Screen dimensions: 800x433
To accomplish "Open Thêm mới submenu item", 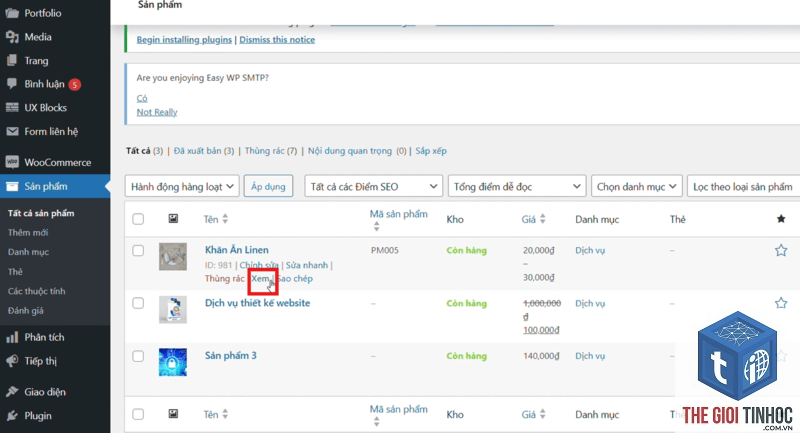I will pos(28,233).
